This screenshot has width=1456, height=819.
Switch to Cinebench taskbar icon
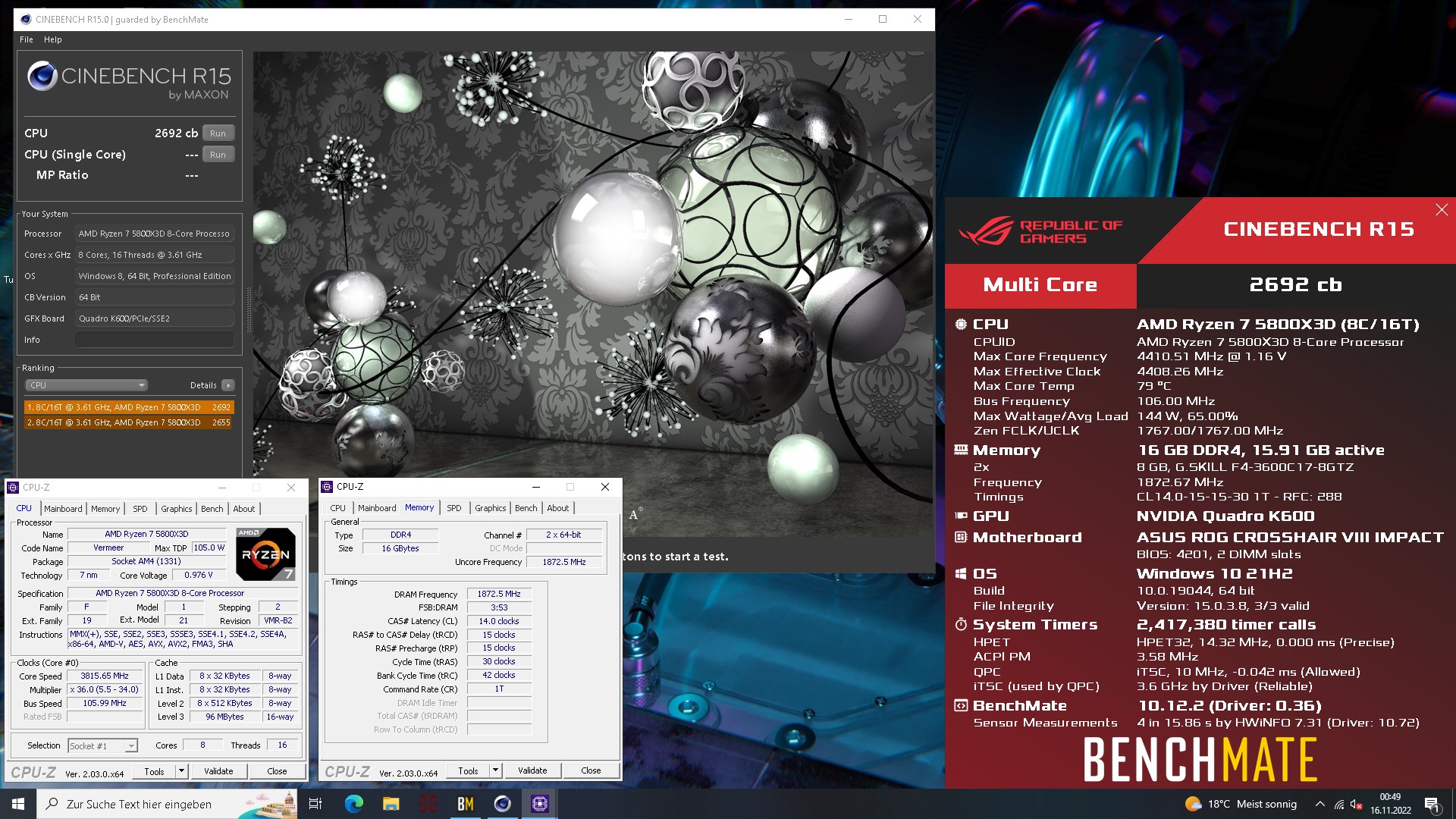click(502, 804)
